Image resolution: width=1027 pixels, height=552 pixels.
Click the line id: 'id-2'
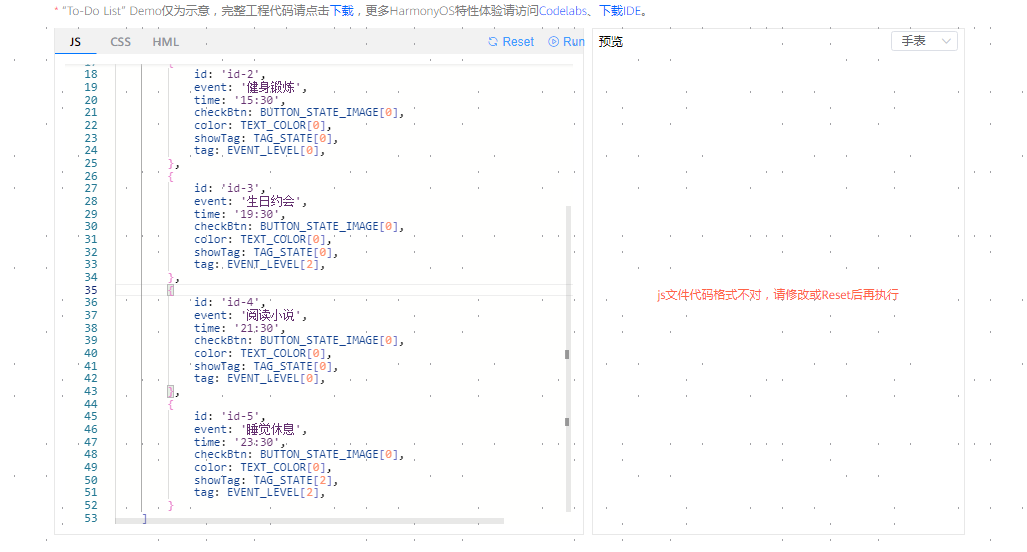(x=229, y=75)
